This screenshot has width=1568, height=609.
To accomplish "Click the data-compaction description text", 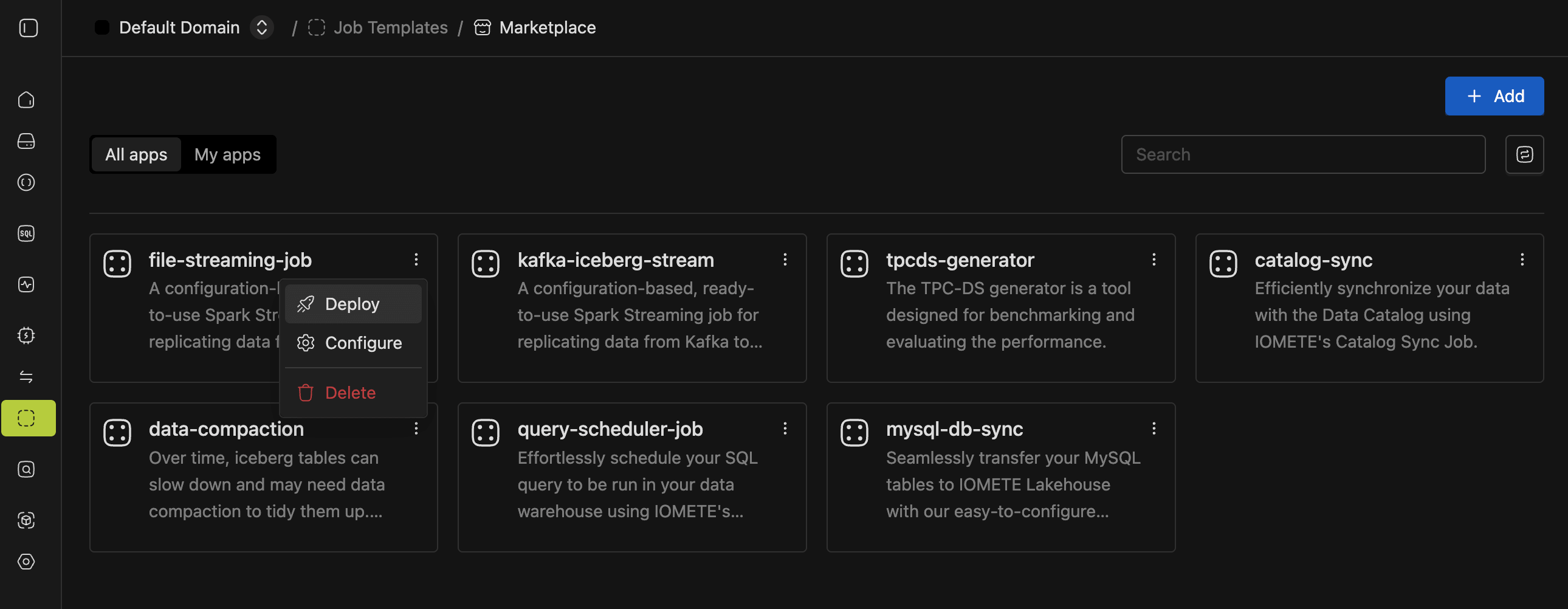I will 267,484.
